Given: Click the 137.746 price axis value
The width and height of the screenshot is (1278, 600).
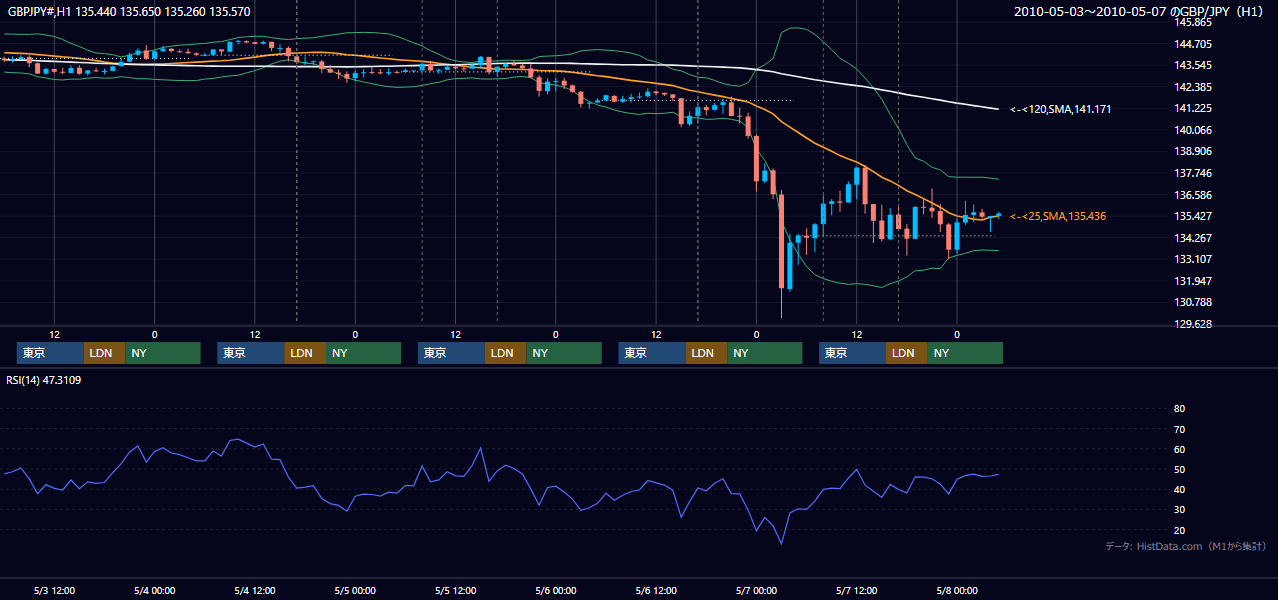Looking at the screenshot, I should click(1192, 173).
